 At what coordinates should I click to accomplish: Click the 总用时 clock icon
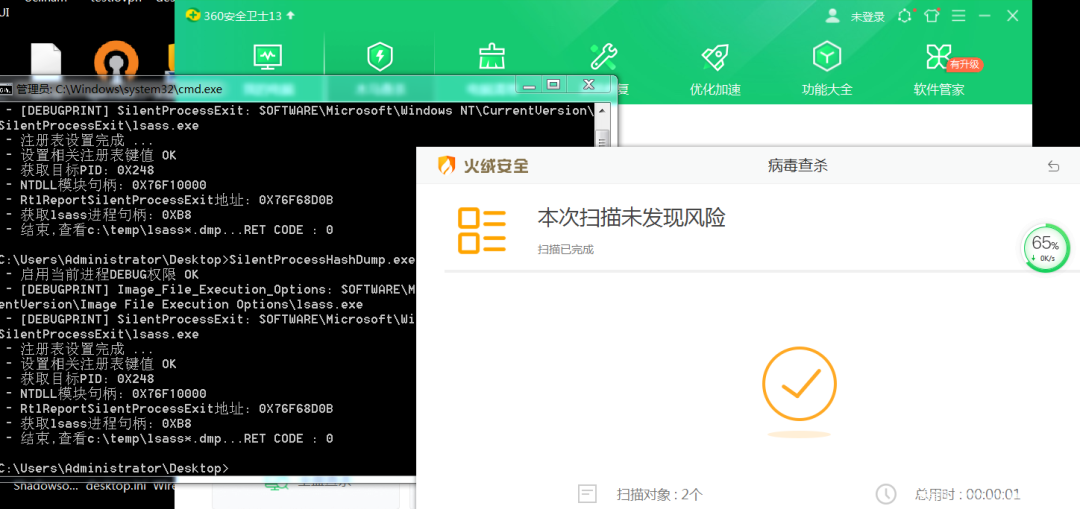(886, 494)
